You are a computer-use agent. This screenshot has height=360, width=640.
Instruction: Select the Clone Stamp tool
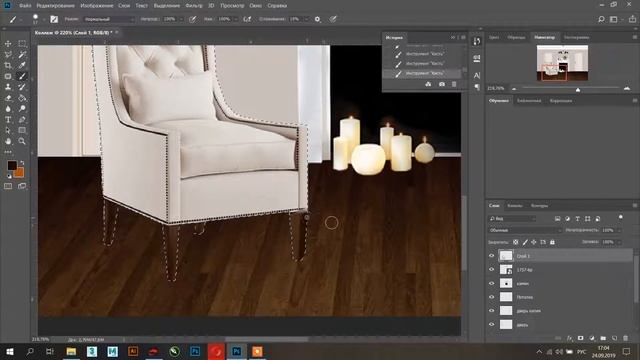point(8,87)
